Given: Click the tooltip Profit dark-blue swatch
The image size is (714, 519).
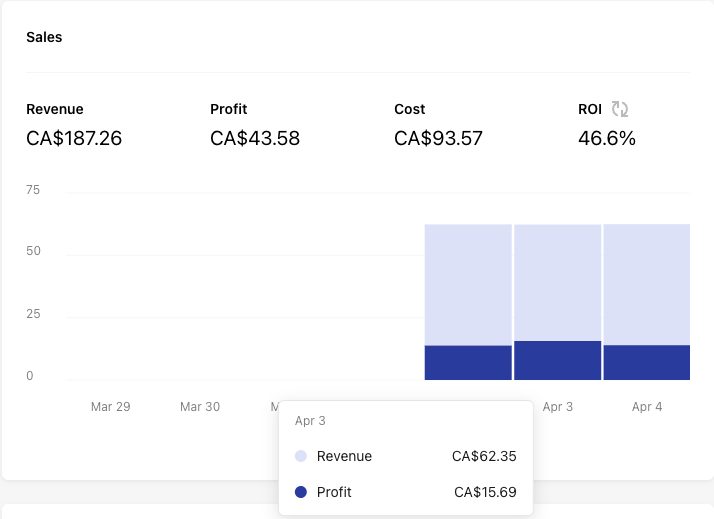Looking at the screenshot, I should [x=301, y=492].
